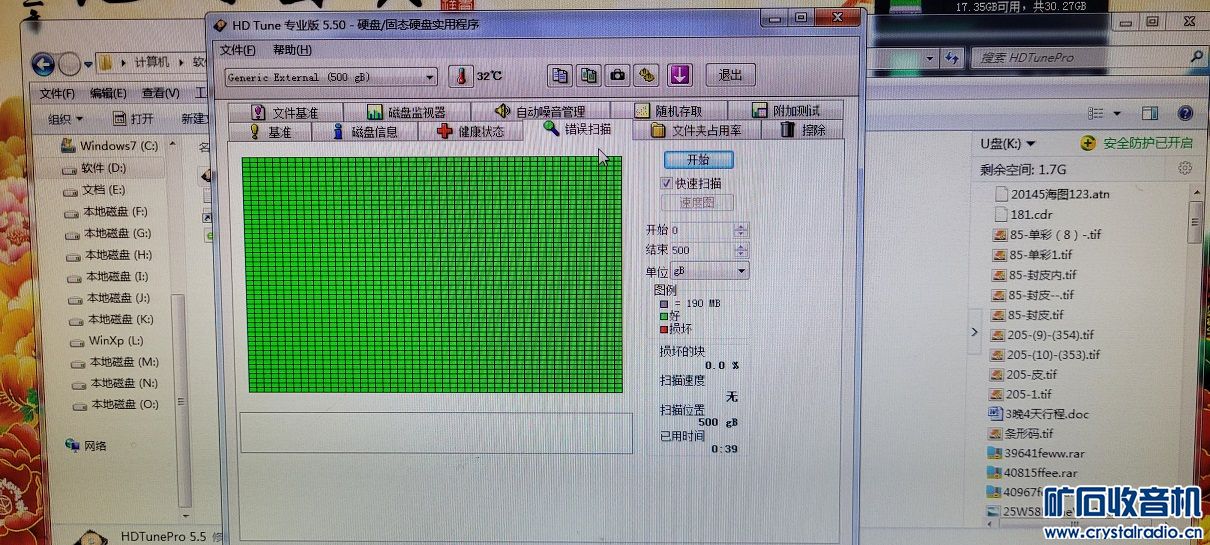Image resolution: width=1210 pixels, height=545 pixels.
Task: Collapse U盘 side panel chevron
Action: (975, 332)
